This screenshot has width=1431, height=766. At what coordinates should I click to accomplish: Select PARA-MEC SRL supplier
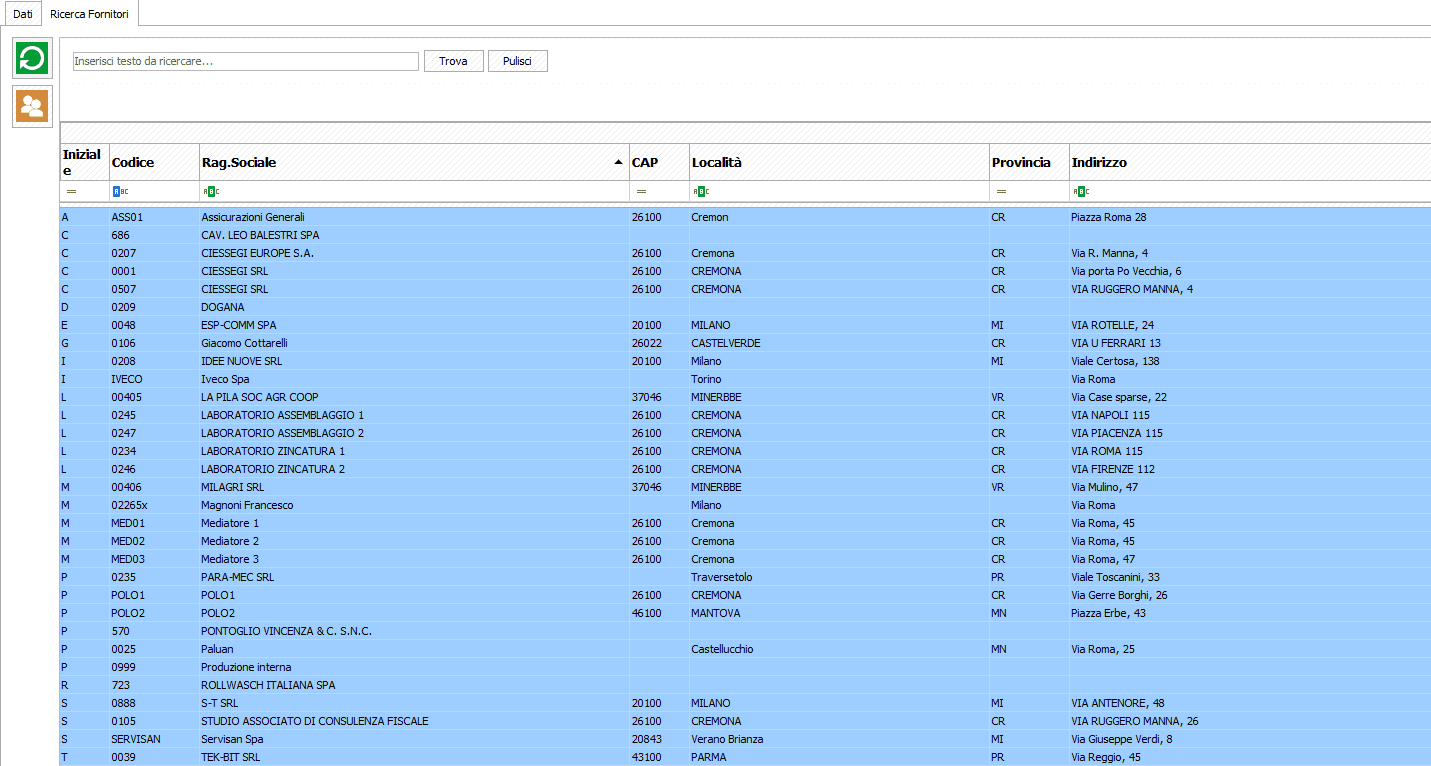[745, 577]
